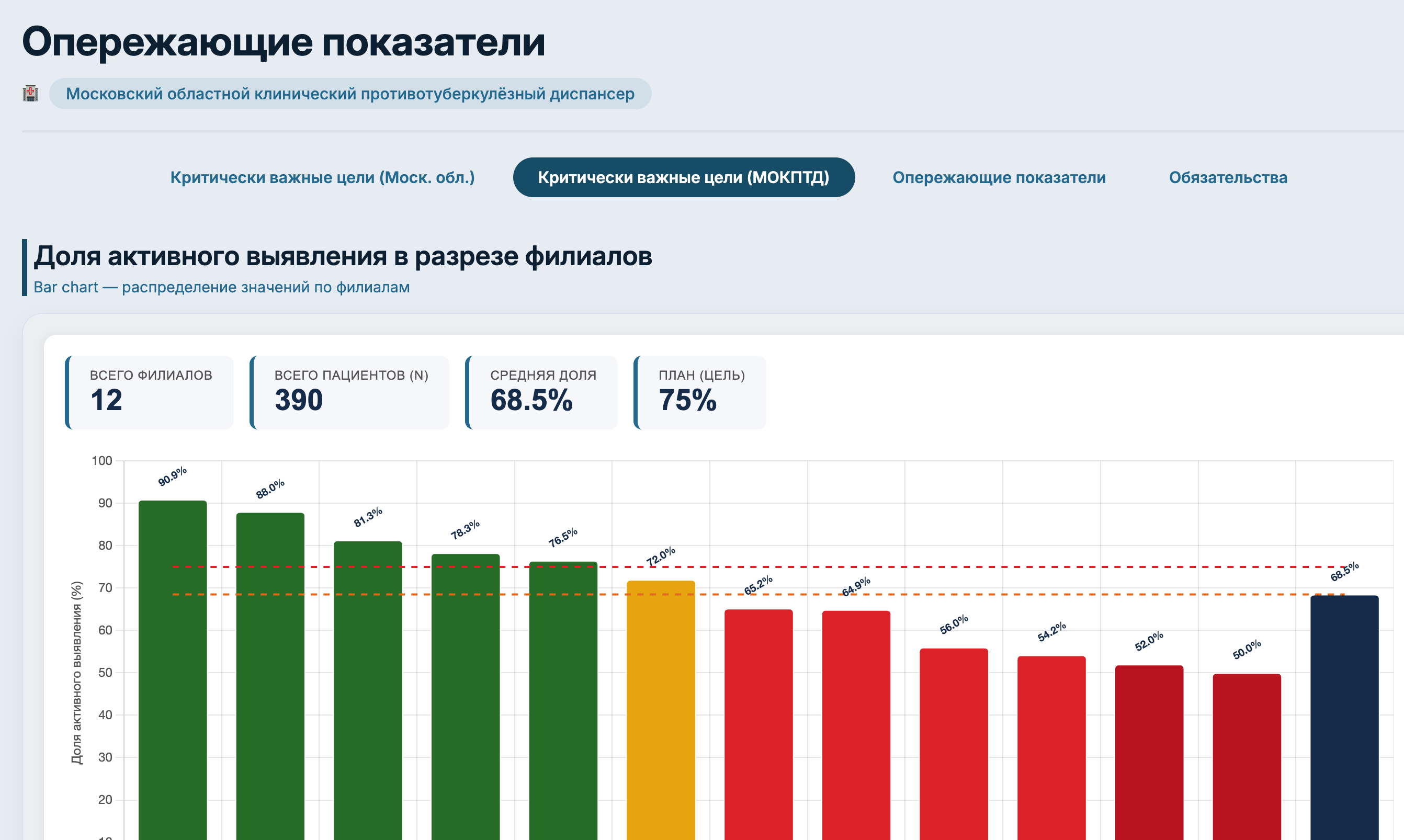
Task: Click the hospital icon beside the clinic name
Action: (x=30, y=94)
